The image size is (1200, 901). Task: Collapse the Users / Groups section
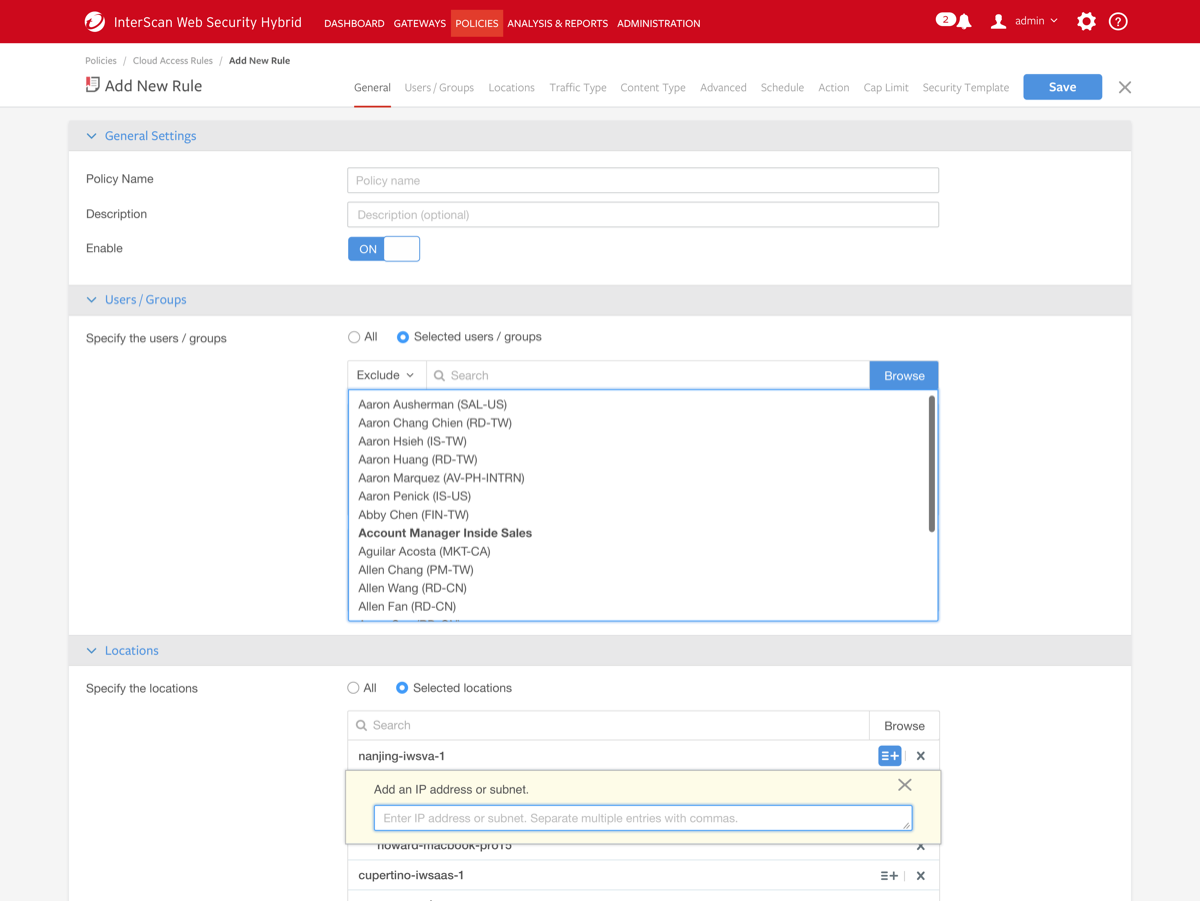(92, 300)
